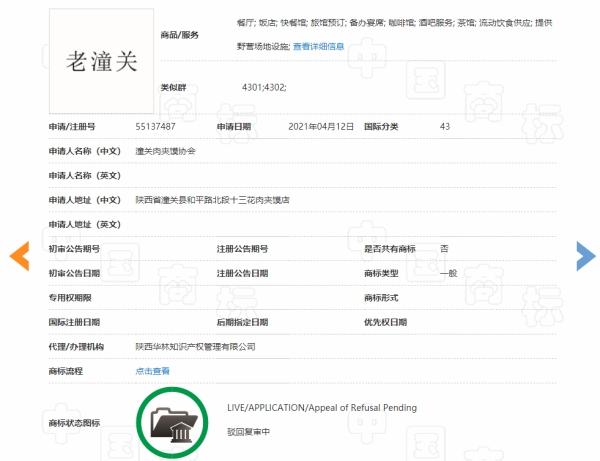
Task: Open 查看详细信息 link for goods/services
Action: (318, 47)
